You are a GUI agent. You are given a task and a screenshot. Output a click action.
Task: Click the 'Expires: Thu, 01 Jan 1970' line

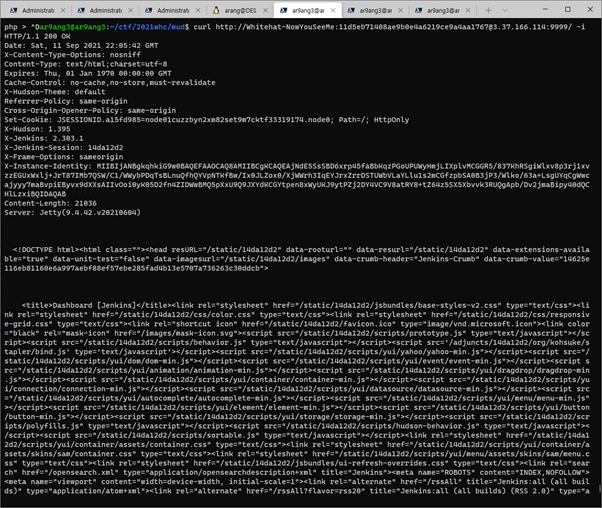click(x=88, y=73)
